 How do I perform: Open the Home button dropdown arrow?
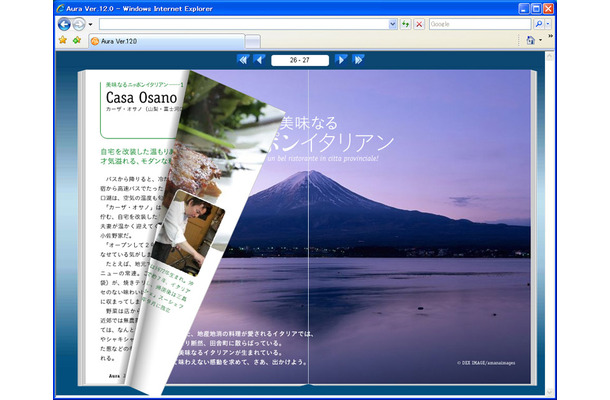pos(540,40)
